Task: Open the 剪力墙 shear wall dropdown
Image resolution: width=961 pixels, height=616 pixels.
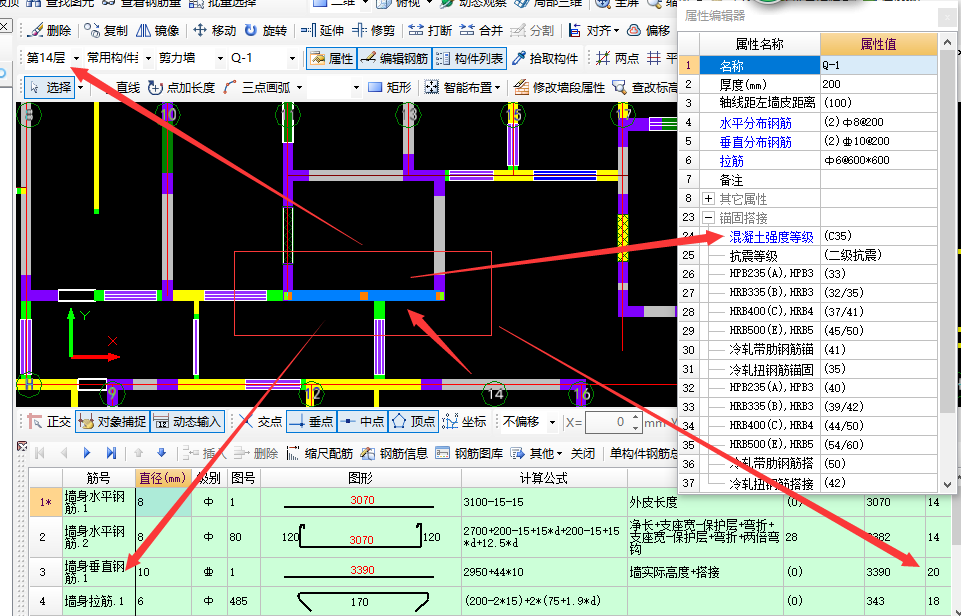Action: point(221,58)
